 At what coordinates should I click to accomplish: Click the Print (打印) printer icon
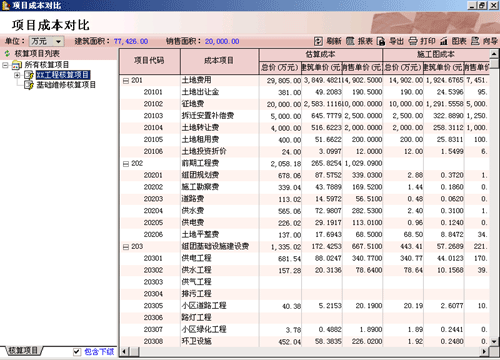413,41
